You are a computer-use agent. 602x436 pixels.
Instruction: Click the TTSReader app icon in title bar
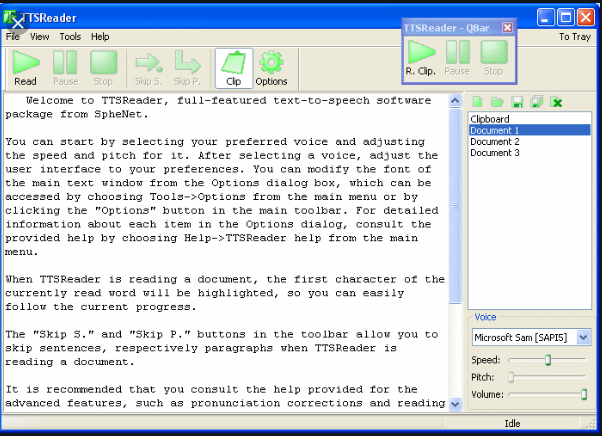click(10, 17)
